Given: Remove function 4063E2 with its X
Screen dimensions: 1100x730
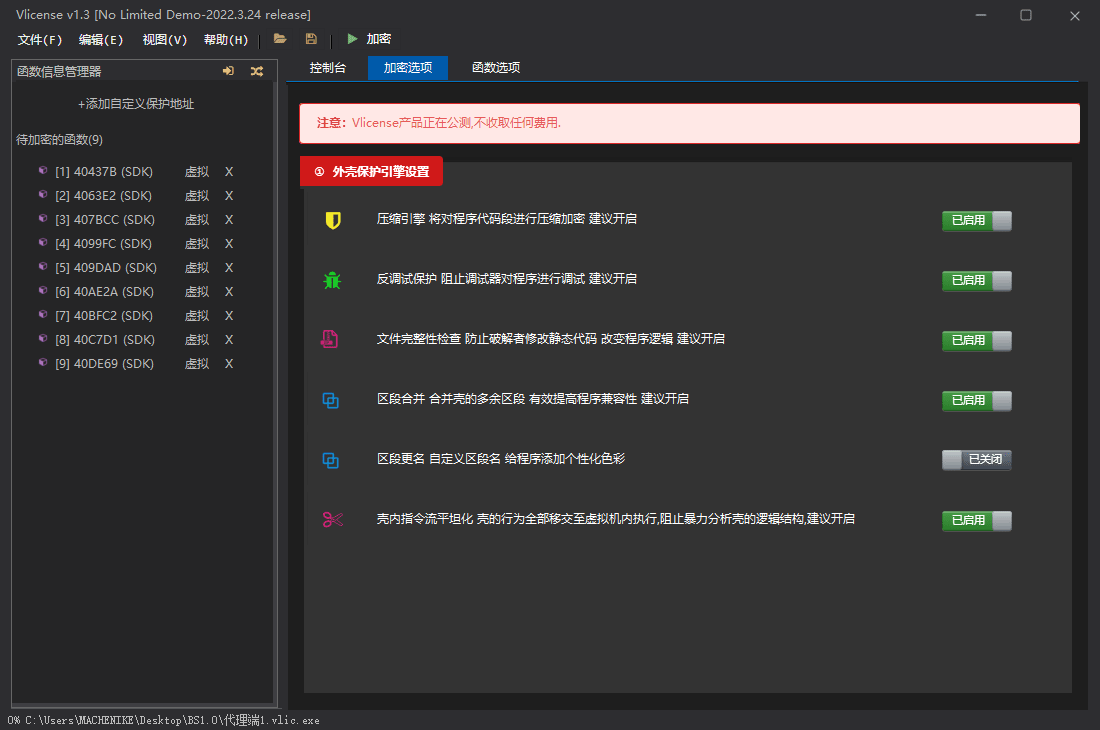Looking at the screenshot, I should [x=229, y=196].
